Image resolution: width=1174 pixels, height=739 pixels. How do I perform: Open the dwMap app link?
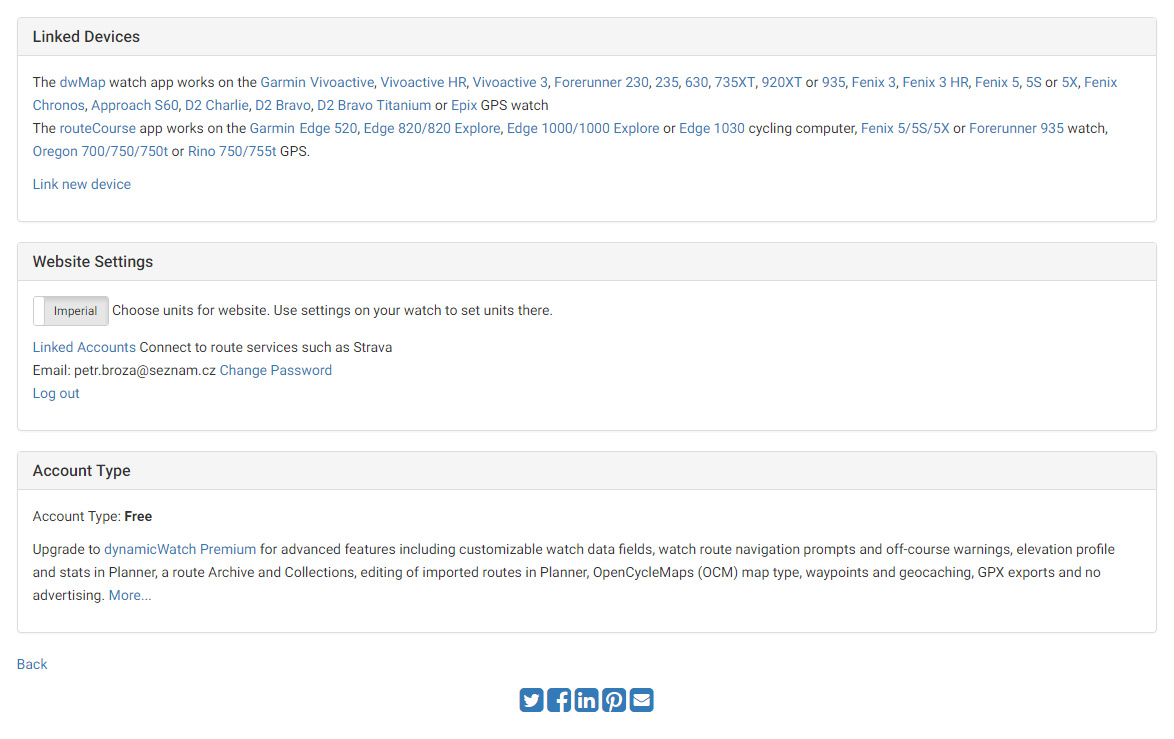82,82
